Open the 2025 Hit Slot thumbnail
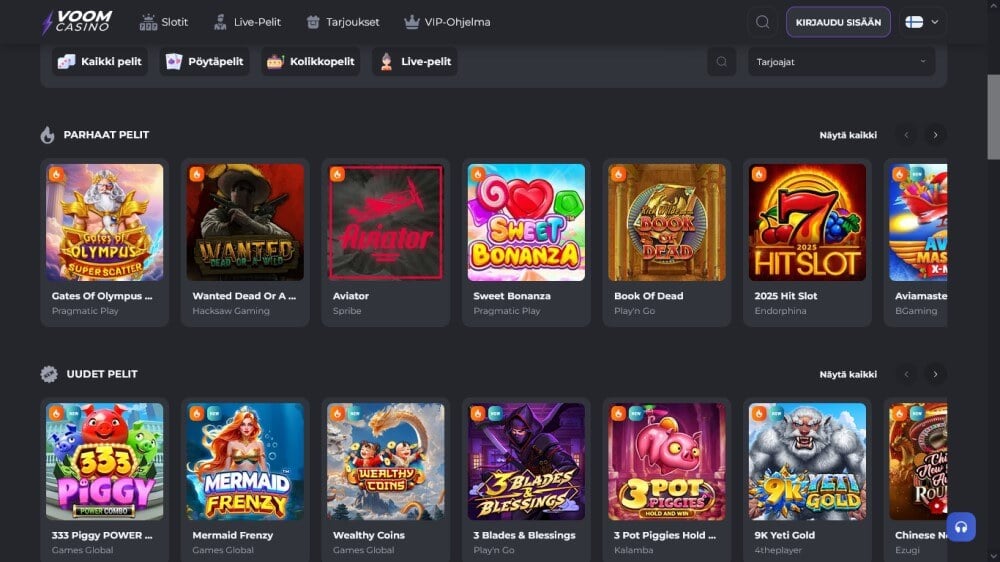 point(807,222)
